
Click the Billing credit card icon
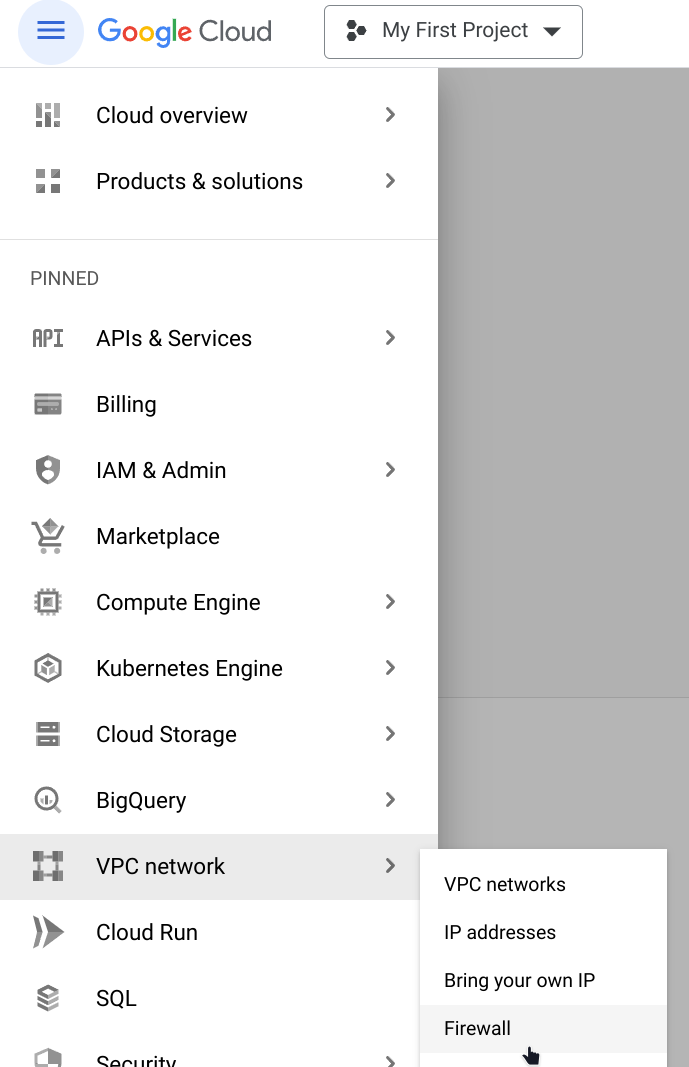tap(48, 404)
